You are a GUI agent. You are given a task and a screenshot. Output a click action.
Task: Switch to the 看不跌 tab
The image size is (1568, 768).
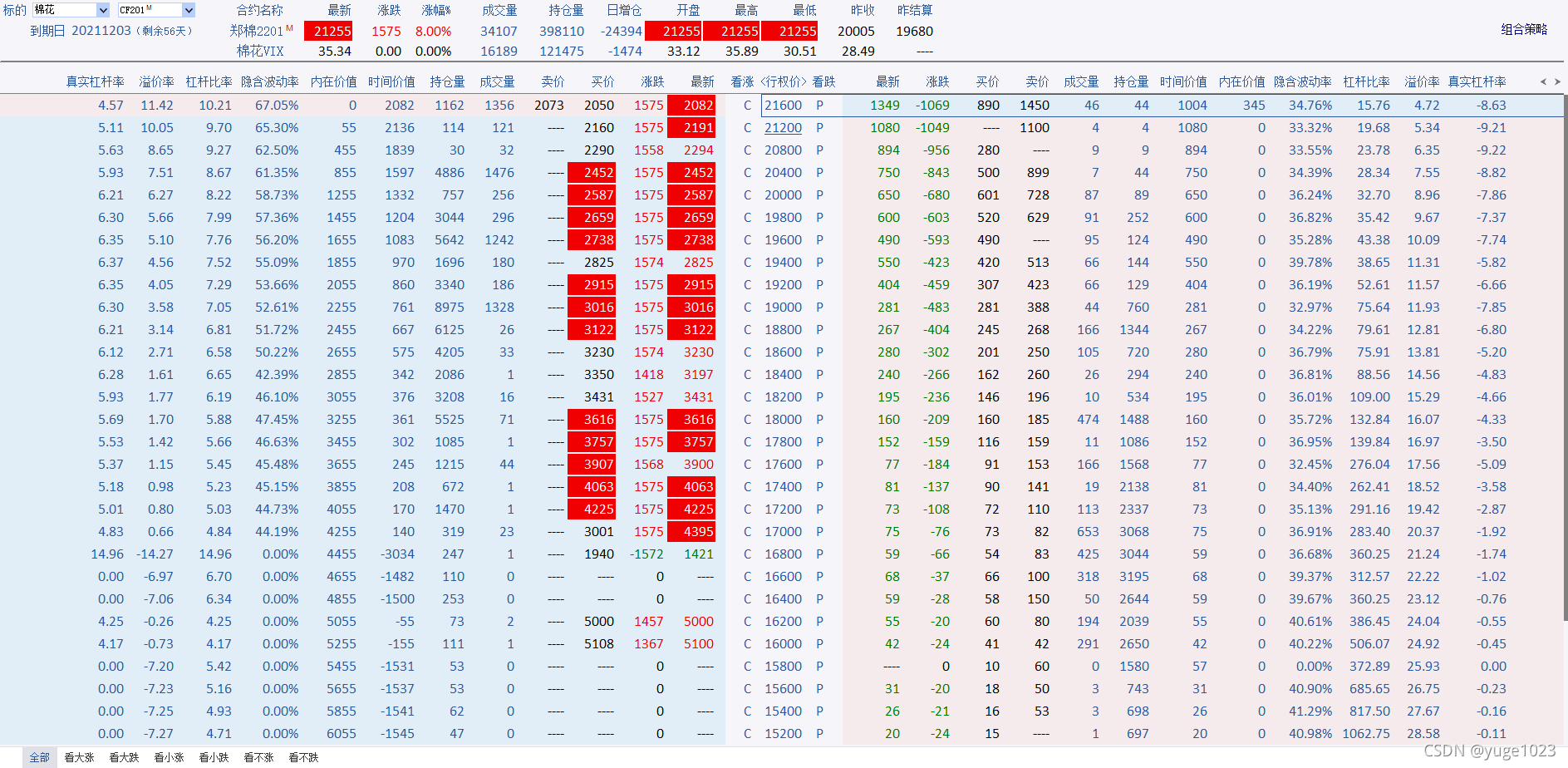303,757
